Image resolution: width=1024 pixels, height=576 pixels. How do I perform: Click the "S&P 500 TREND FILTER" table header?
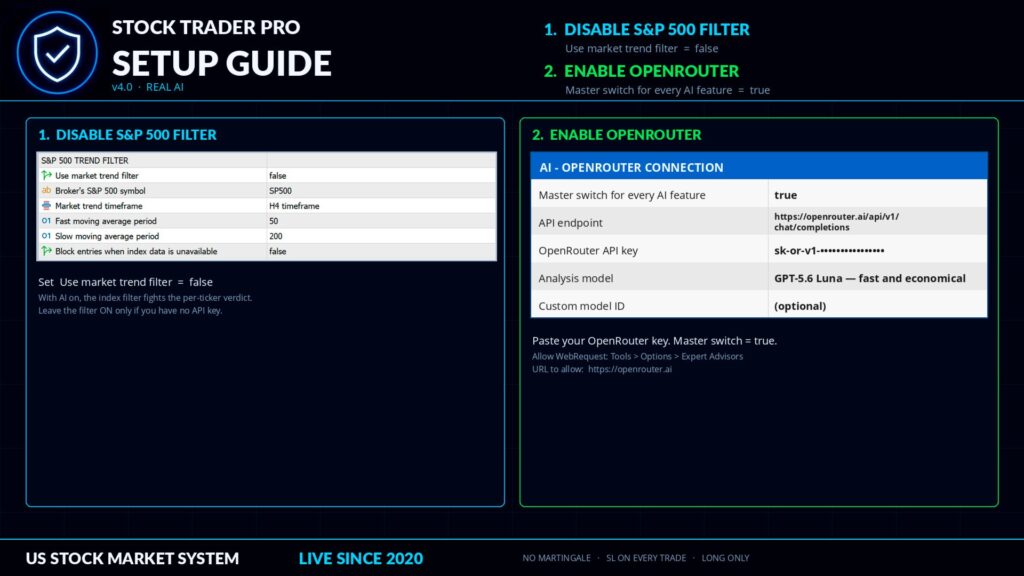click(85, 161)
